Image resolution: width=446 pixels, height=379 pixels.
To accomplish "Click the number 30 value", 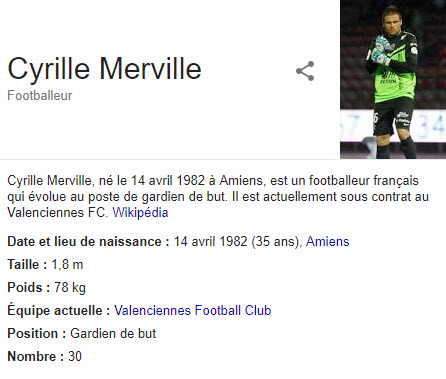I will coord(75,356).
